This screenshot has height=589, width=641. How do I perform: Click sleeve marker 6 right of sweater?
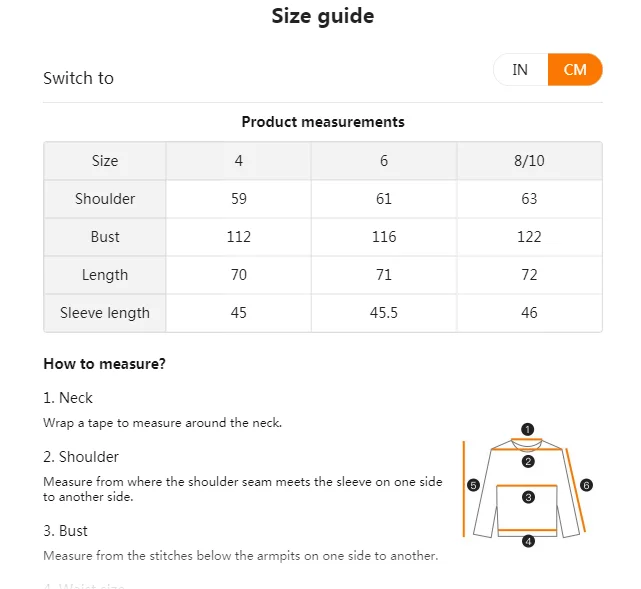click(x=586, y=485)
